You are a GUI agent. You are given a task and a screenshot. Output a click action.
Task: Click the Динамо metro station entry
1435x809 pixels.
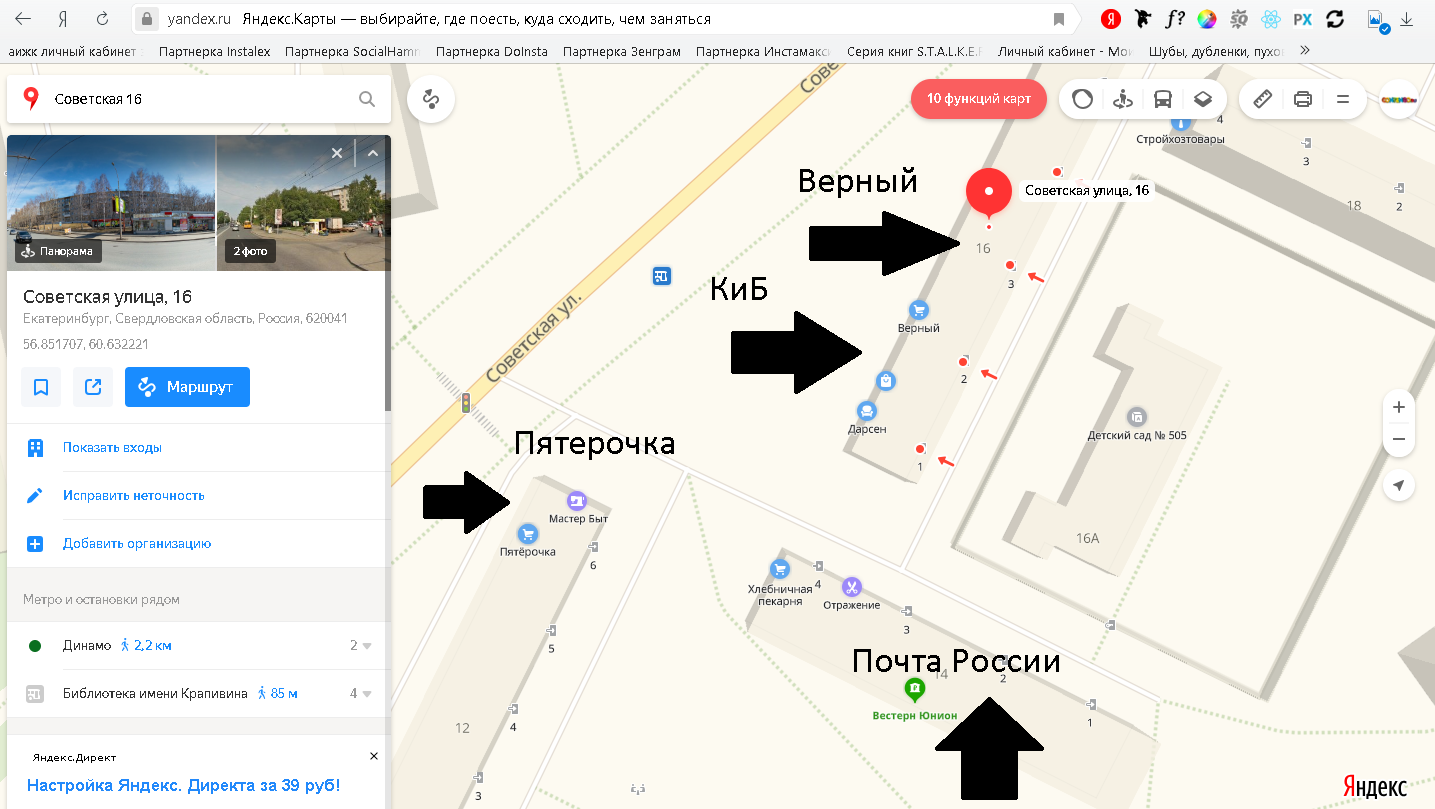coord(87,646)
